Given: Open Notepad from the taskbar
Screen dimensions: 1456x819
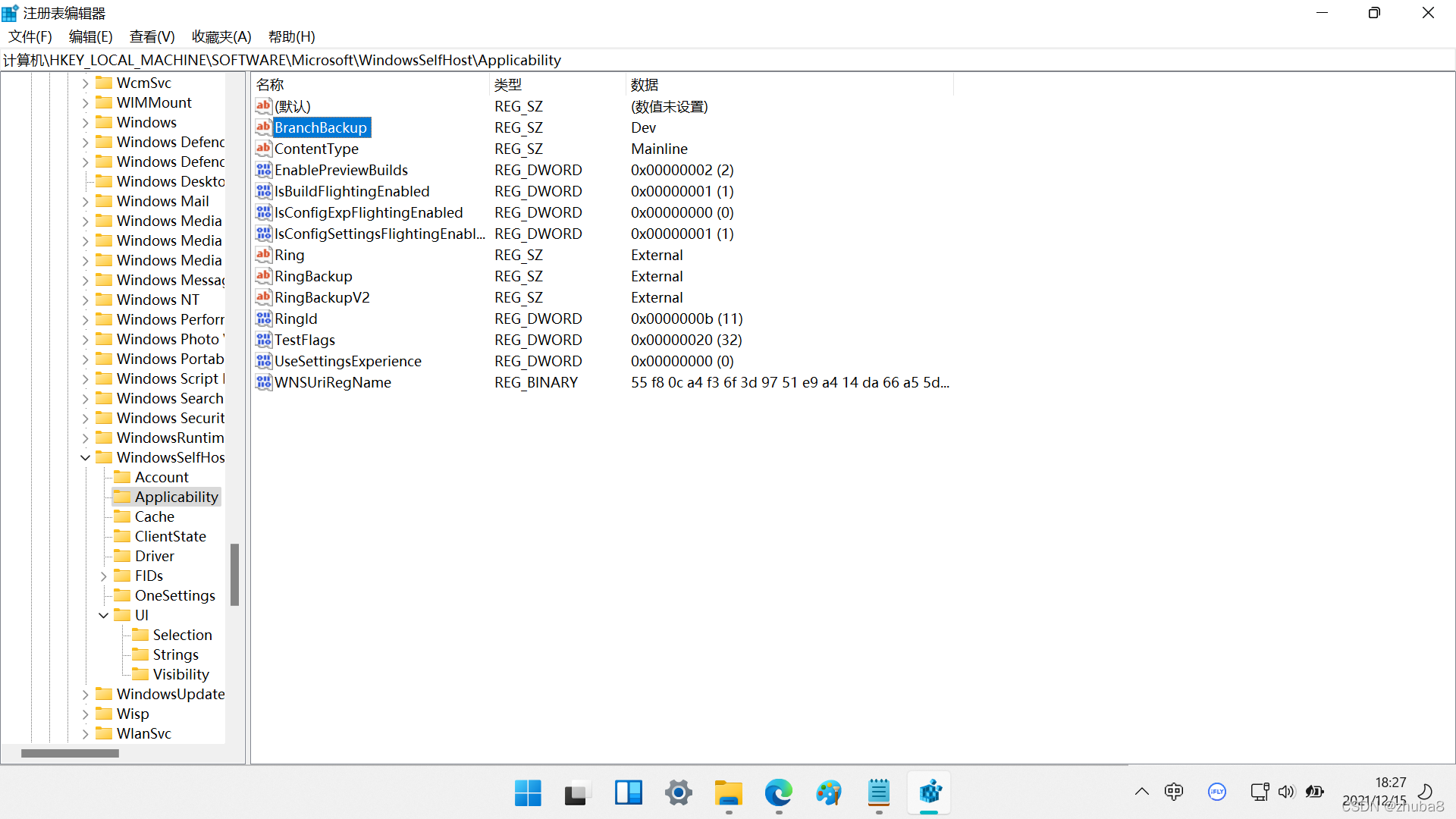Looking at the screenshot, I should [x=878, y=792].
